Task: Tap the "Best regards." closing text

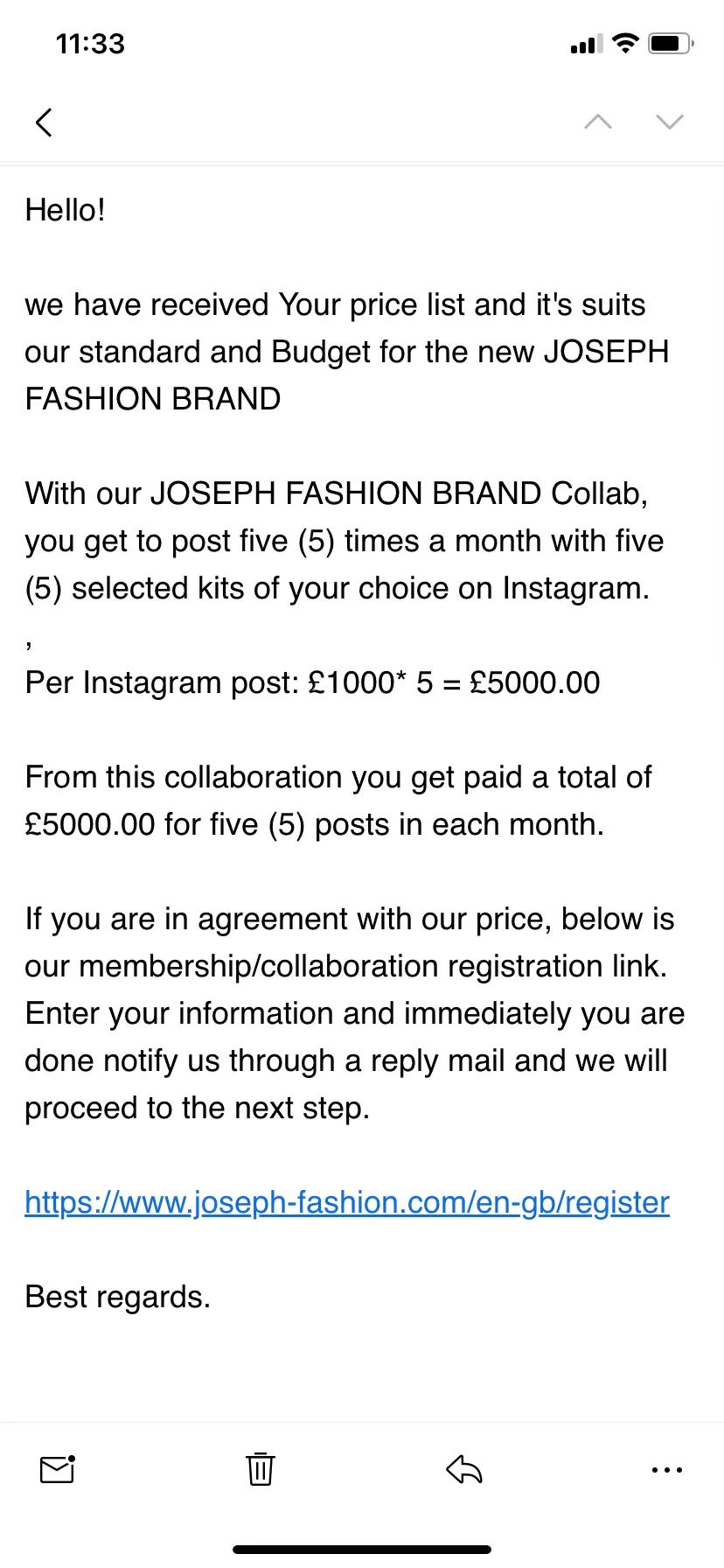Action: pyautogui.click(x=118, y=1297)
